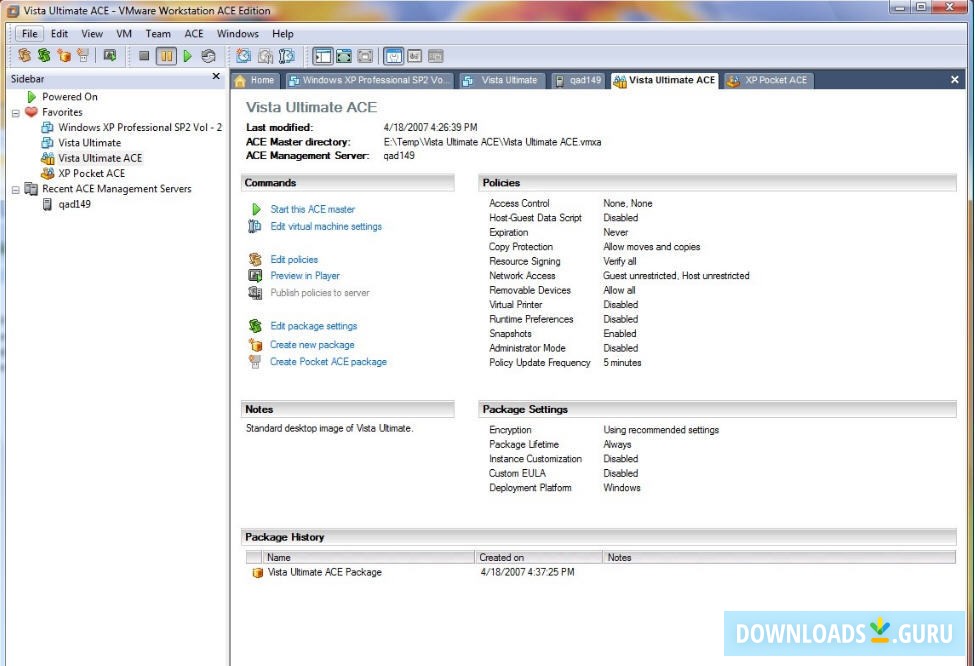Screen dimensions: 975x666
Task: Click the full screen view toolbar icon
Action: click(344, 56)
